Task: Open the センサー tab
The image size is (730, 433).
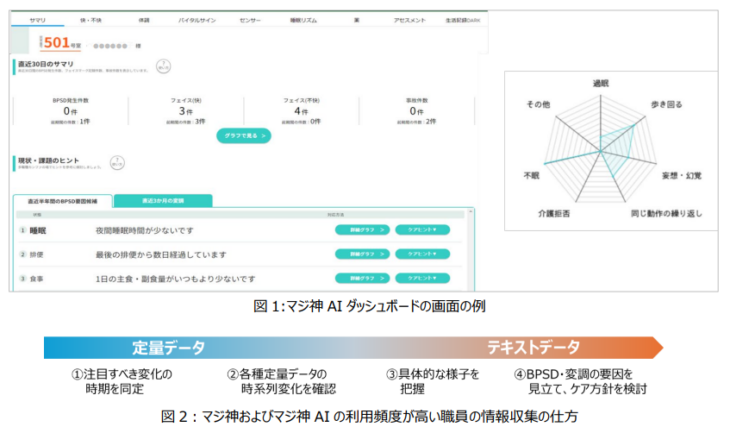Action: [x=251, y=20]
